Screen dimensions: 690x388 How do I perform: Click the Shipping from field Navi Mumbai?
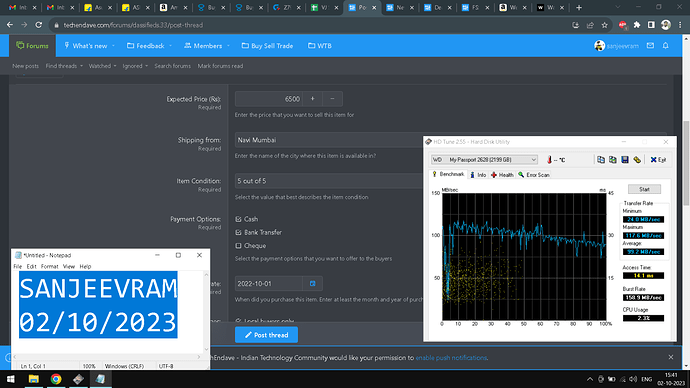click(x=328, y=140)
